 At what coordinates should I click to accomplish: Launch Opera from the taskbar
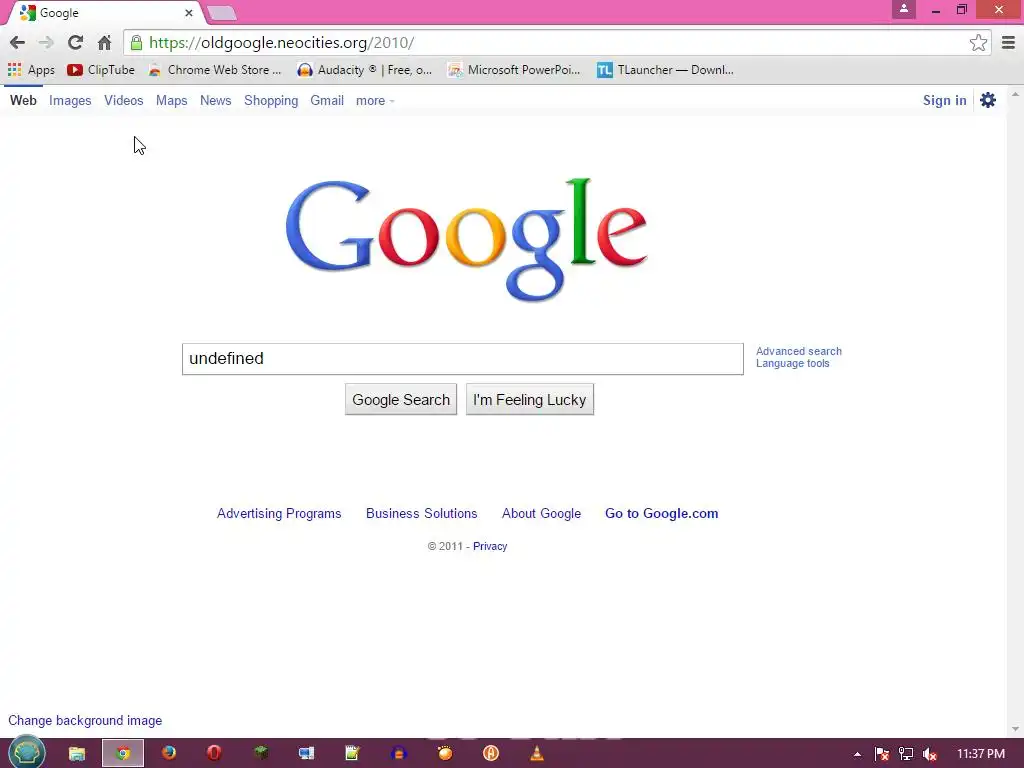click(214, 753)
